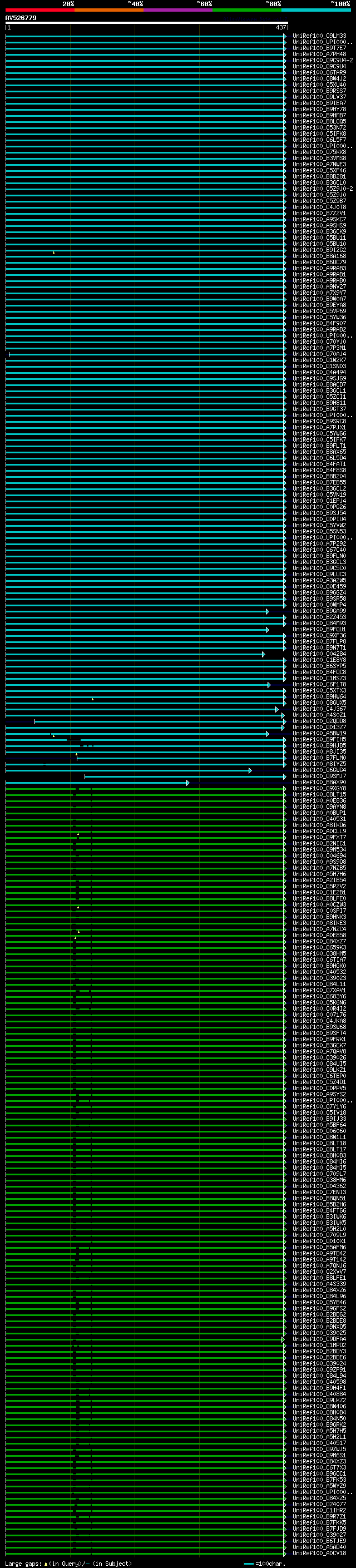Open the AV526779 query label

coord(21,18)
